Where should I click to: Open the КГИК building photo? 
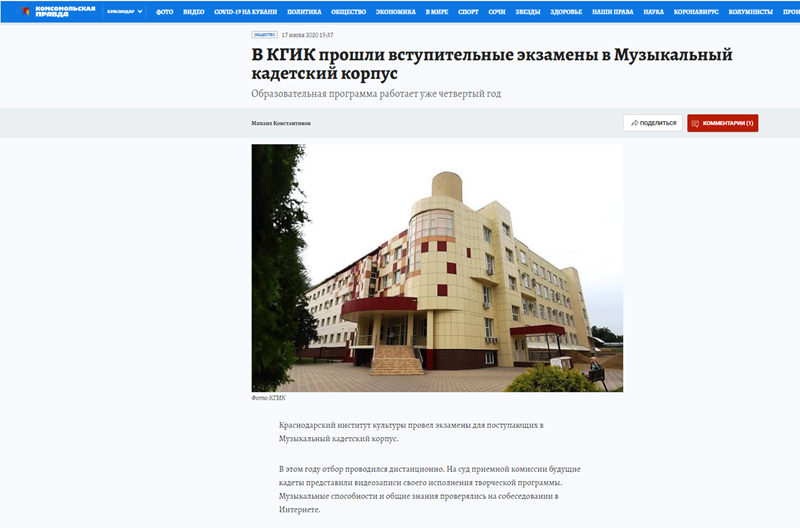(437, 268)
